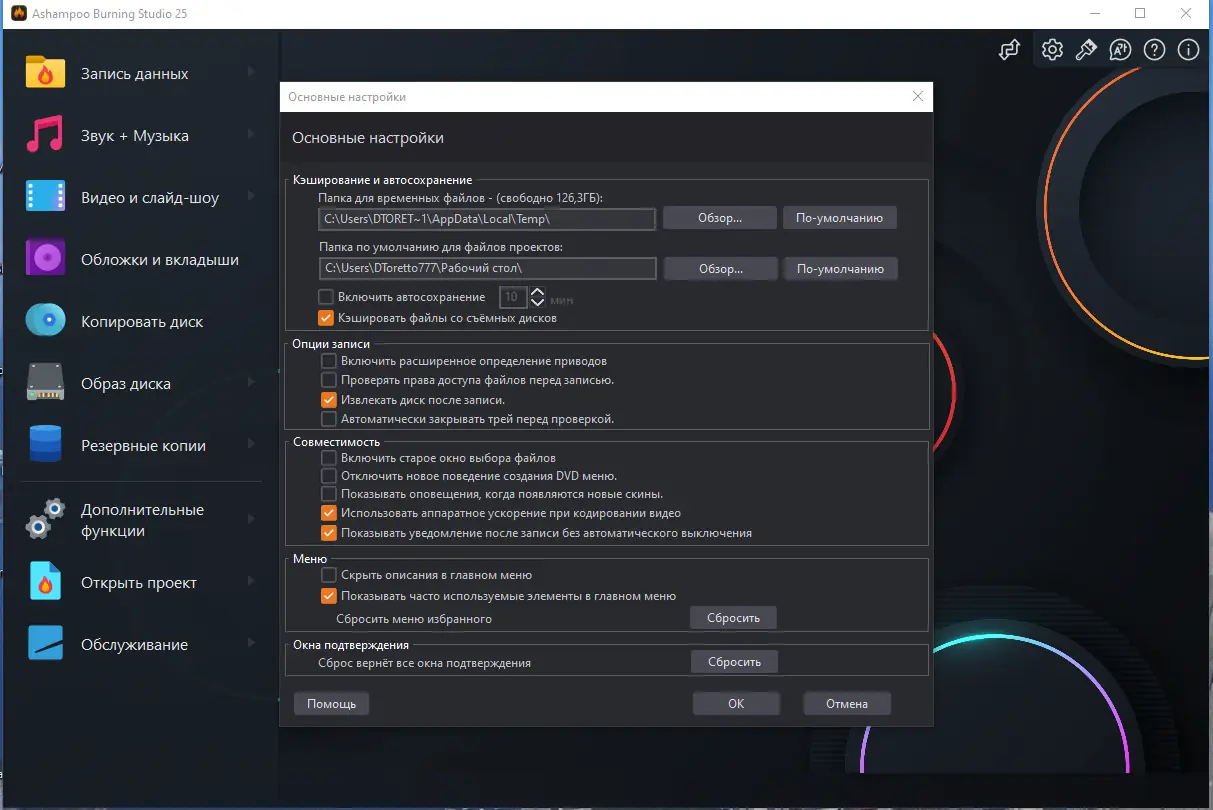Expand the Запись данных submenu arrow
This screenshot has width=1213, height=810.
pos(251,73)
